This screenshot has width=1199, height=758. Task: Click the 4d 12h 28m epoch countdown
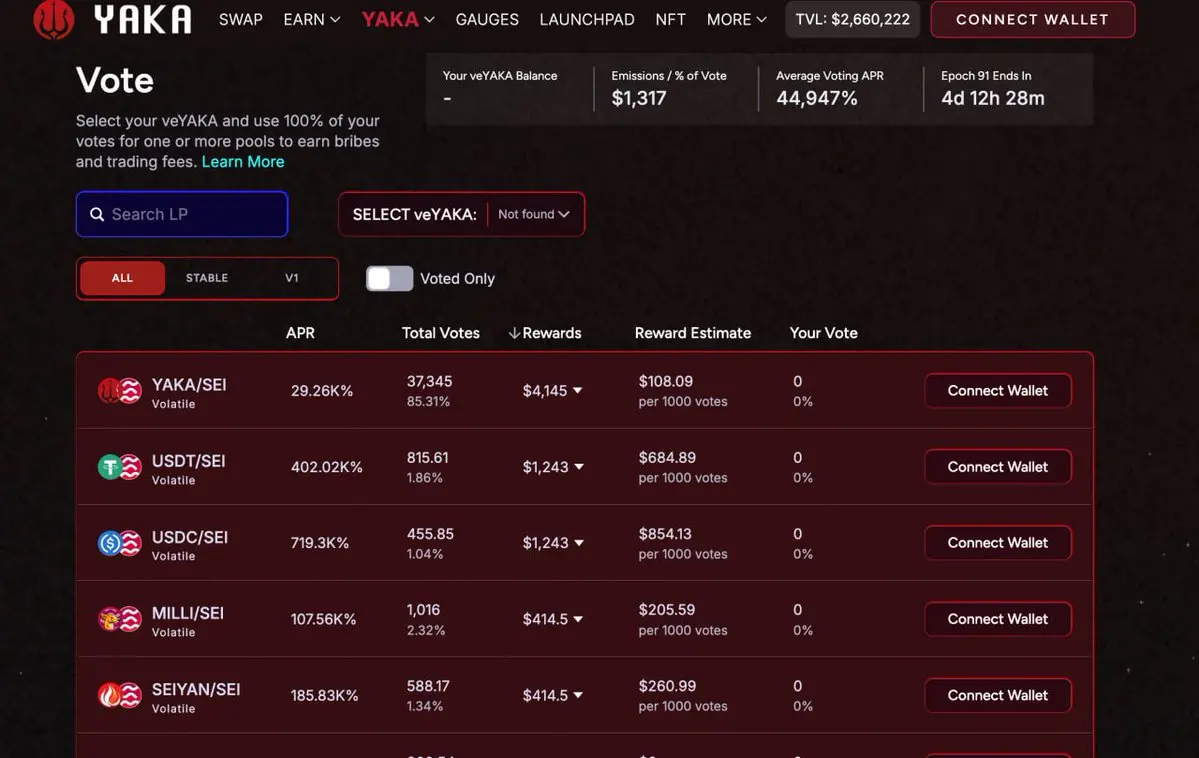click(x=993, y=98)
